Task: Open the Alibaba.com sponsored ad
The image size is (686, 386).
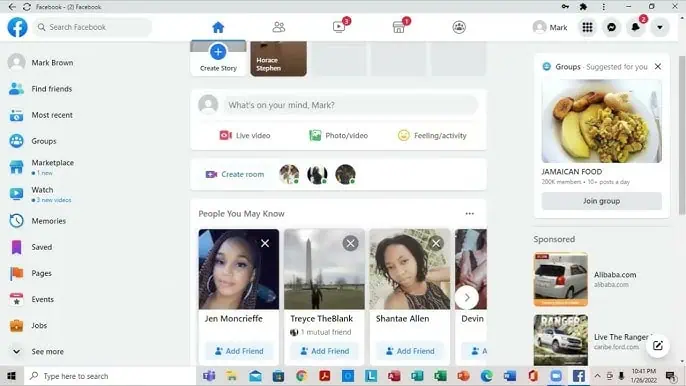Action: [x=602, y=279]
